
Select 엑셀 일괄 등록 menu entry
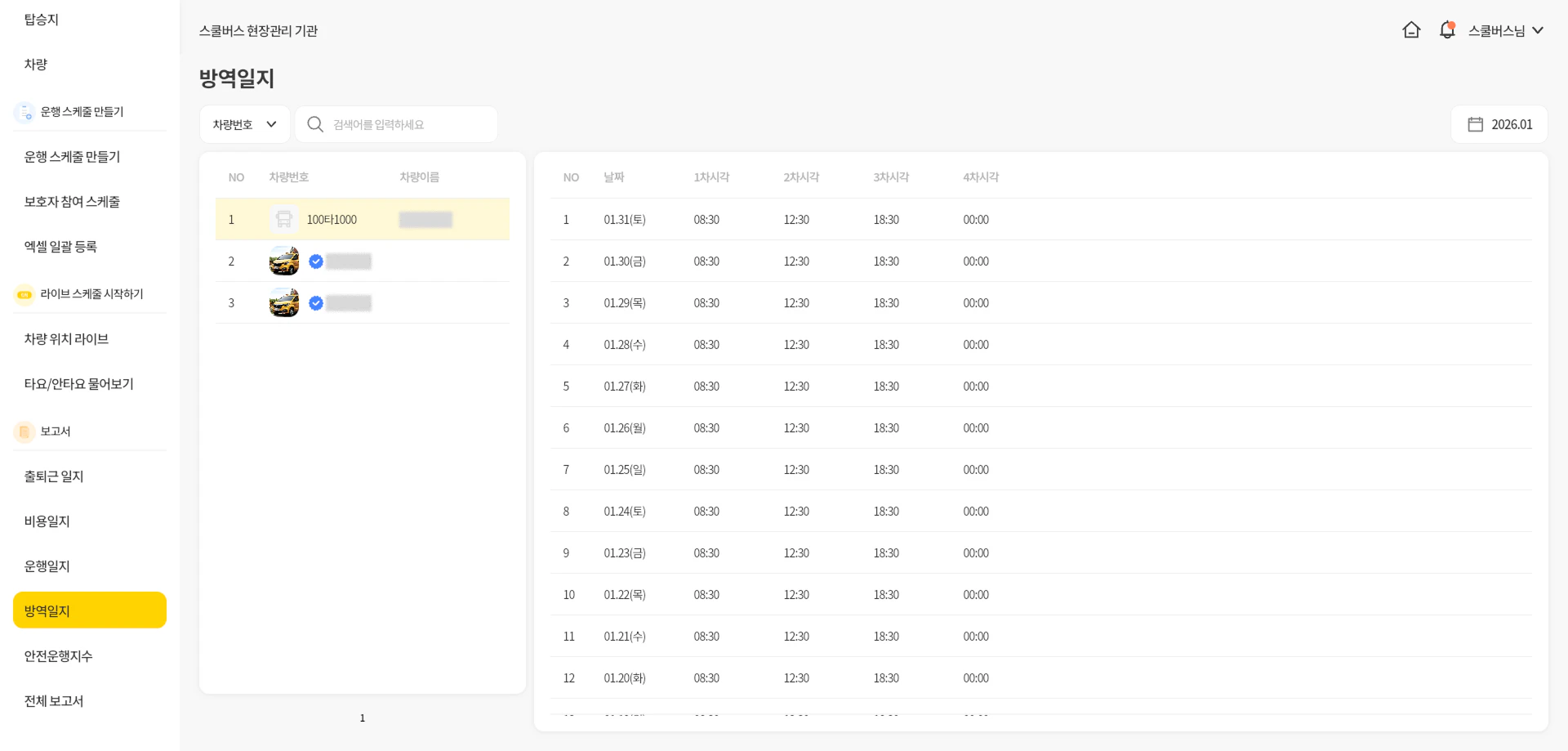point(60,246)
